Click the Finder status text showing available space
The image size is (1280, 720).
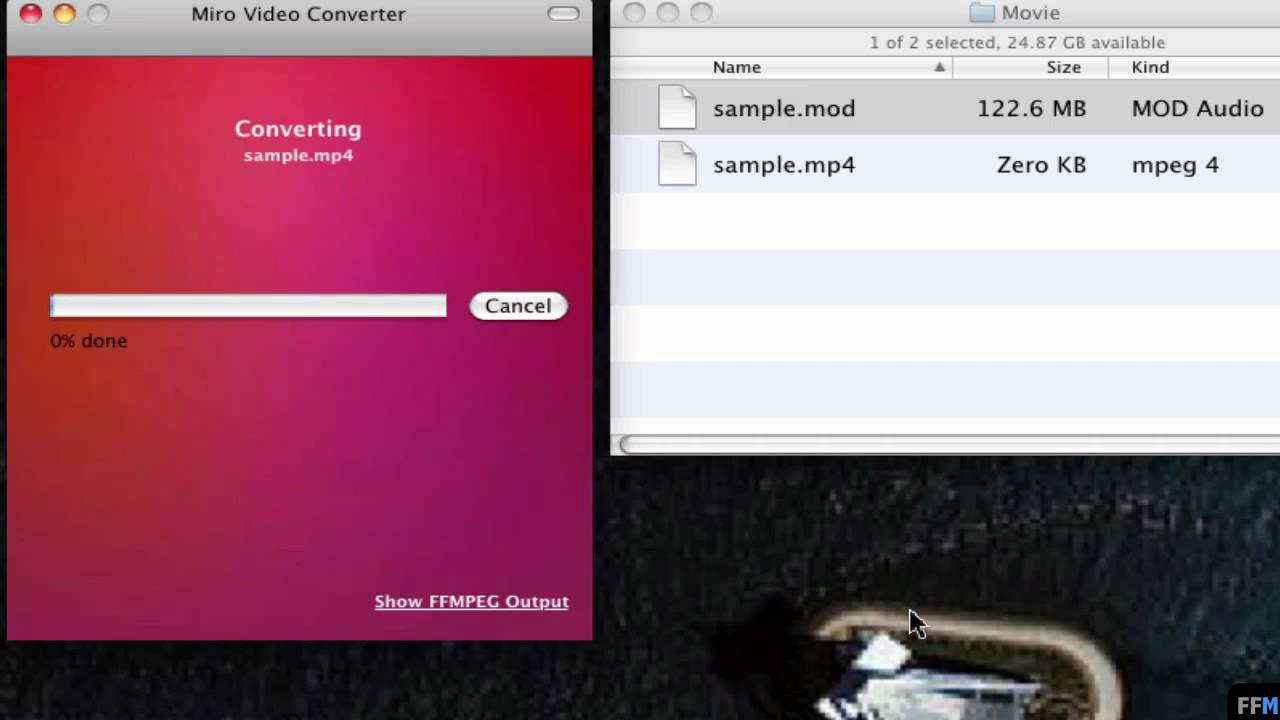(1017, 43)
